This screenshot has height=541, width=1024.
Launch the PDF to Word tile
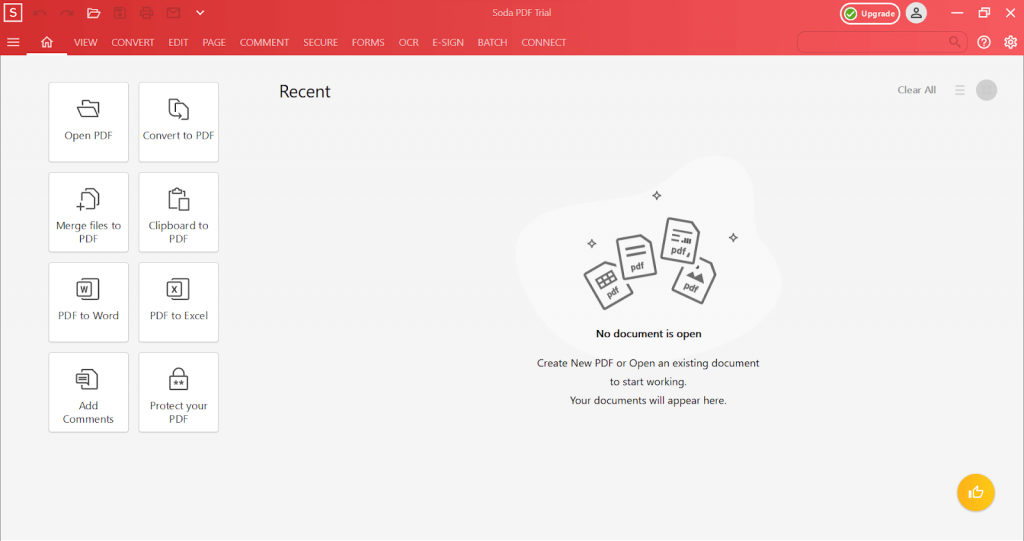click(88, 303)
